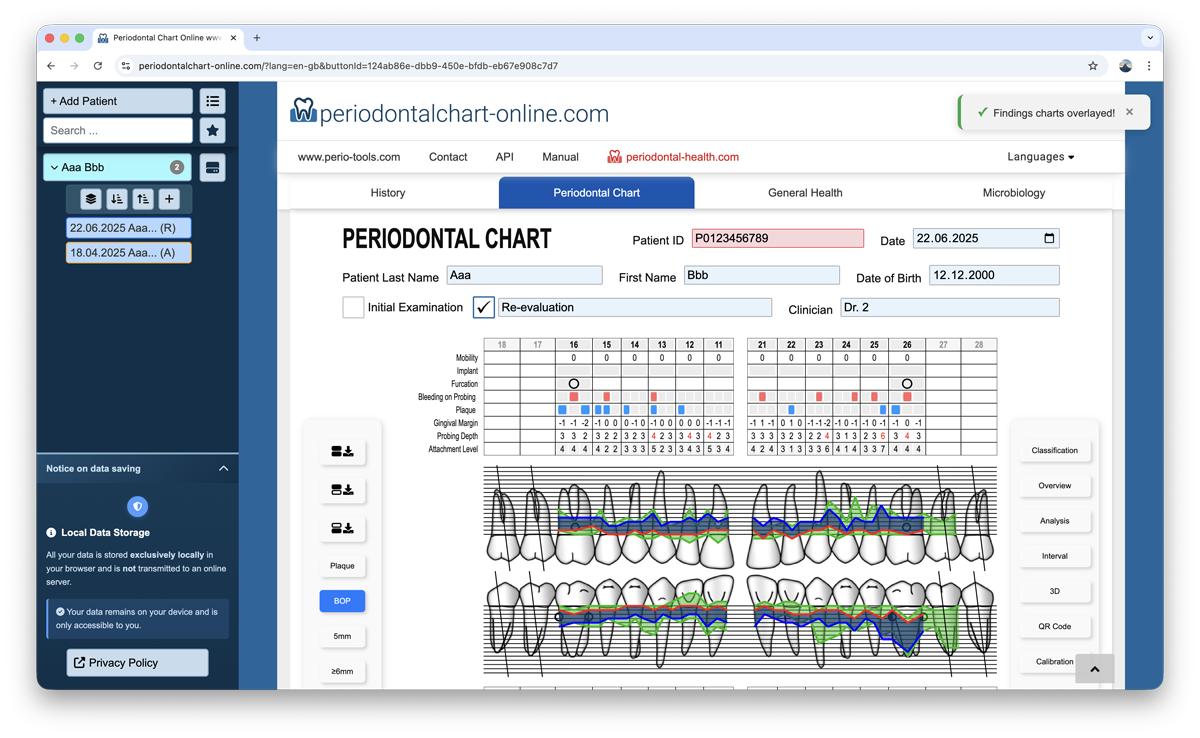The height and width of the screenshot is (738, 1200).
Task: Add a new chart with plus icon
Action: 168,199
